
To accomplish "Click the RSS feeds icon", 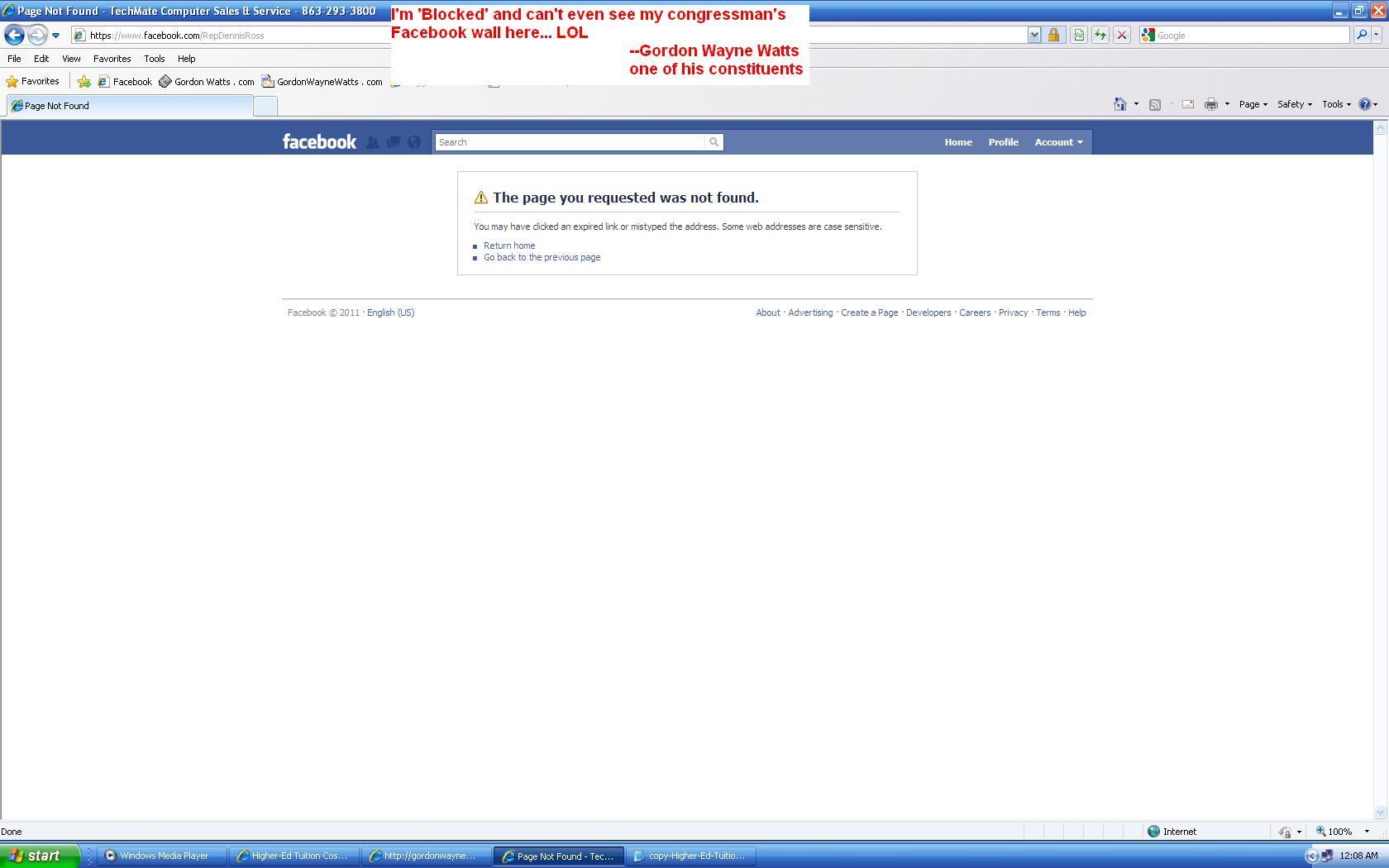I will (x=1155, y=104).
